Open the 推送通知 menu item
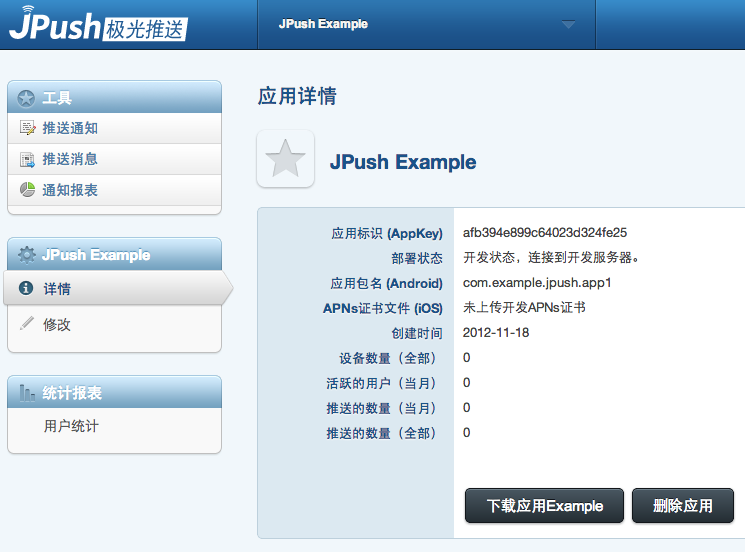This screenshot has width=745, height=552. [x=115, y=128]
